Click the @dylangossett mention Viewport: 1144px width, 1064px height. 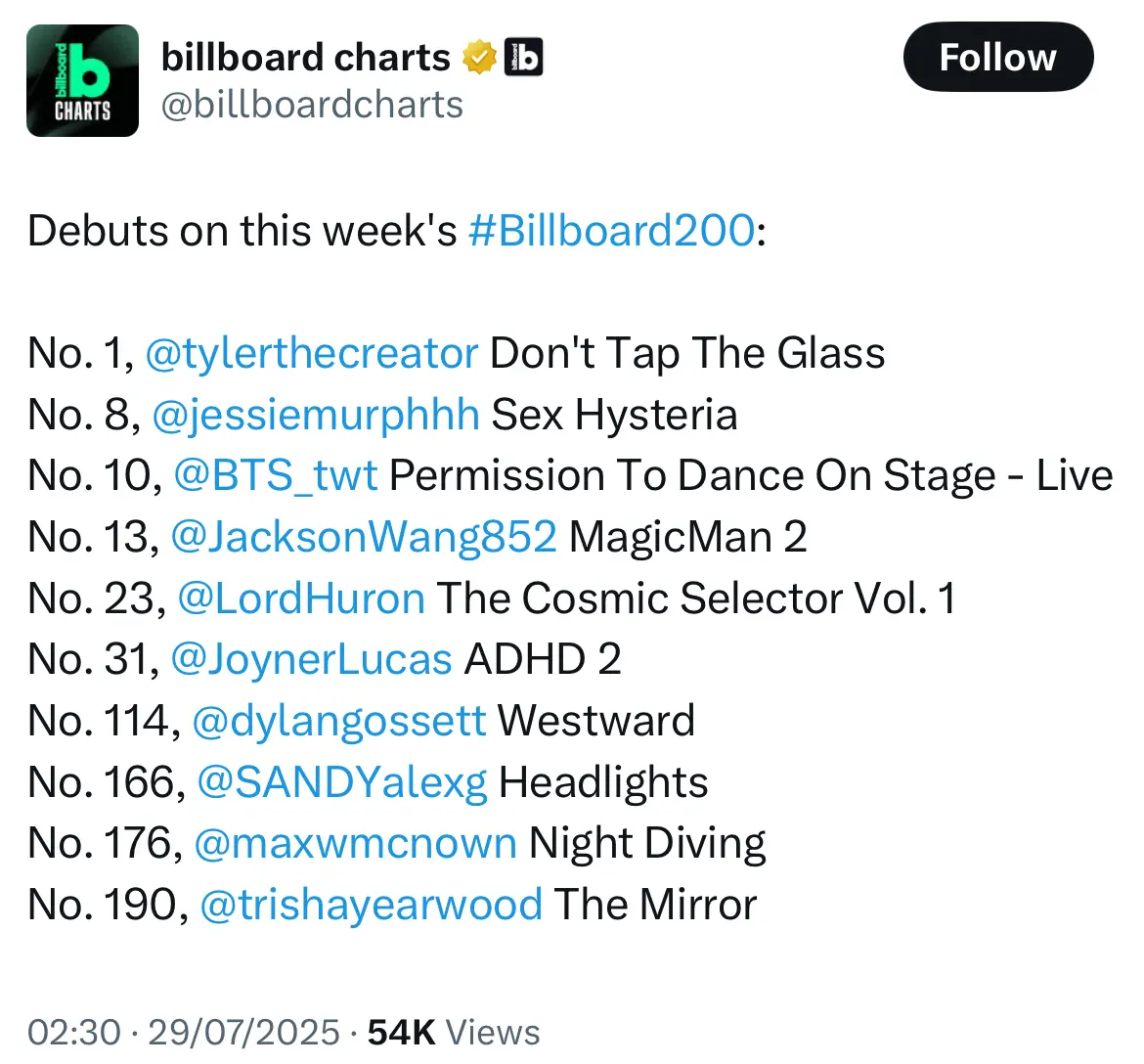click(338, 721)
